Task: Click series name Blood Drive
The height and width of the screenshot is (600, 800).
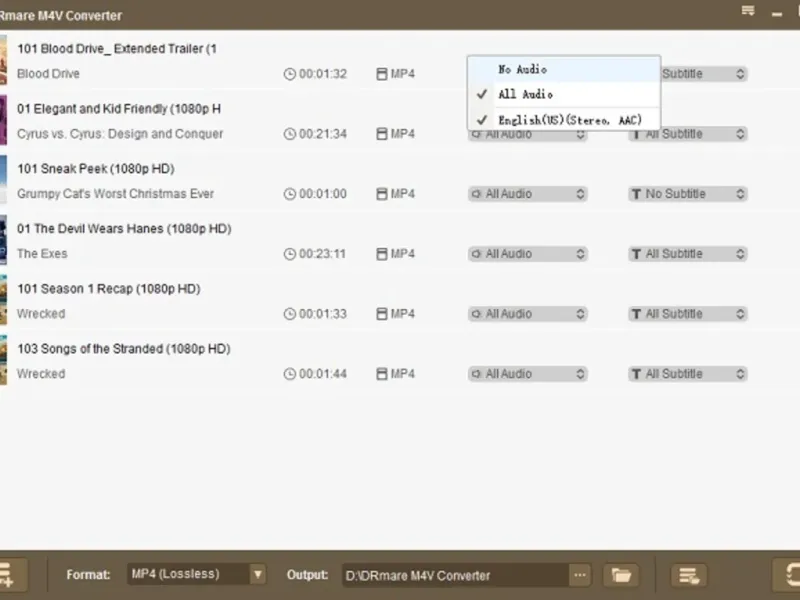Action: (48, 74)
